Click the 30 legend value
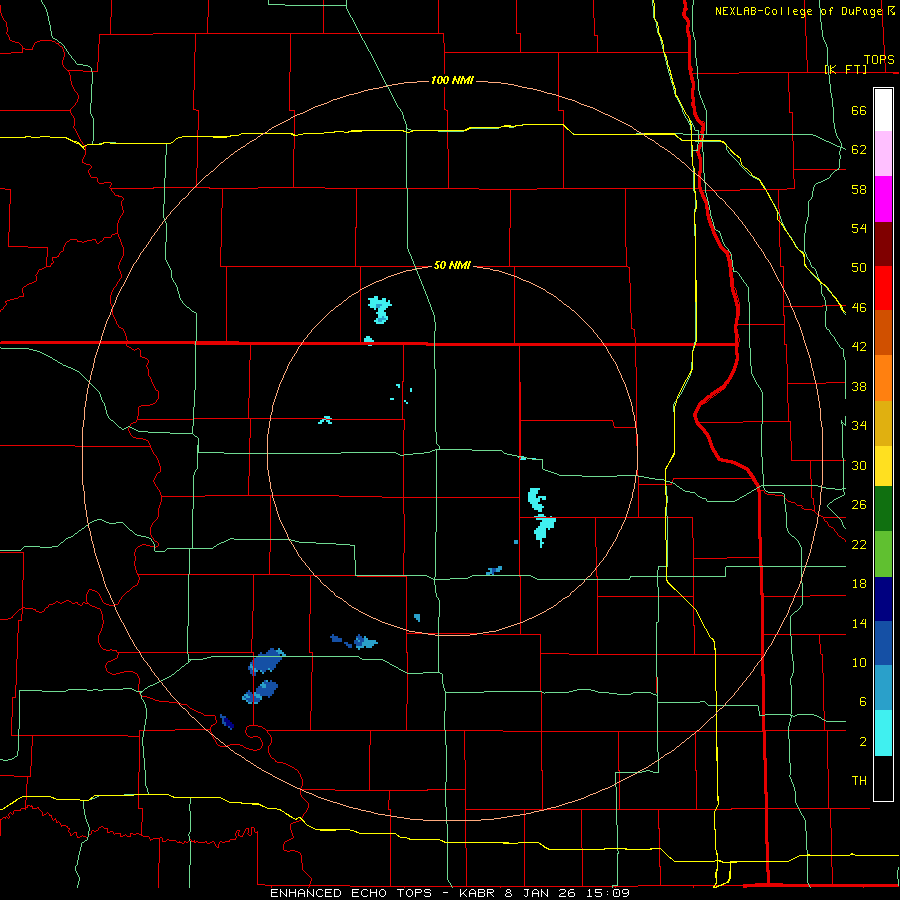Viewport: 900px width, 900px height. tap(859, 465)
